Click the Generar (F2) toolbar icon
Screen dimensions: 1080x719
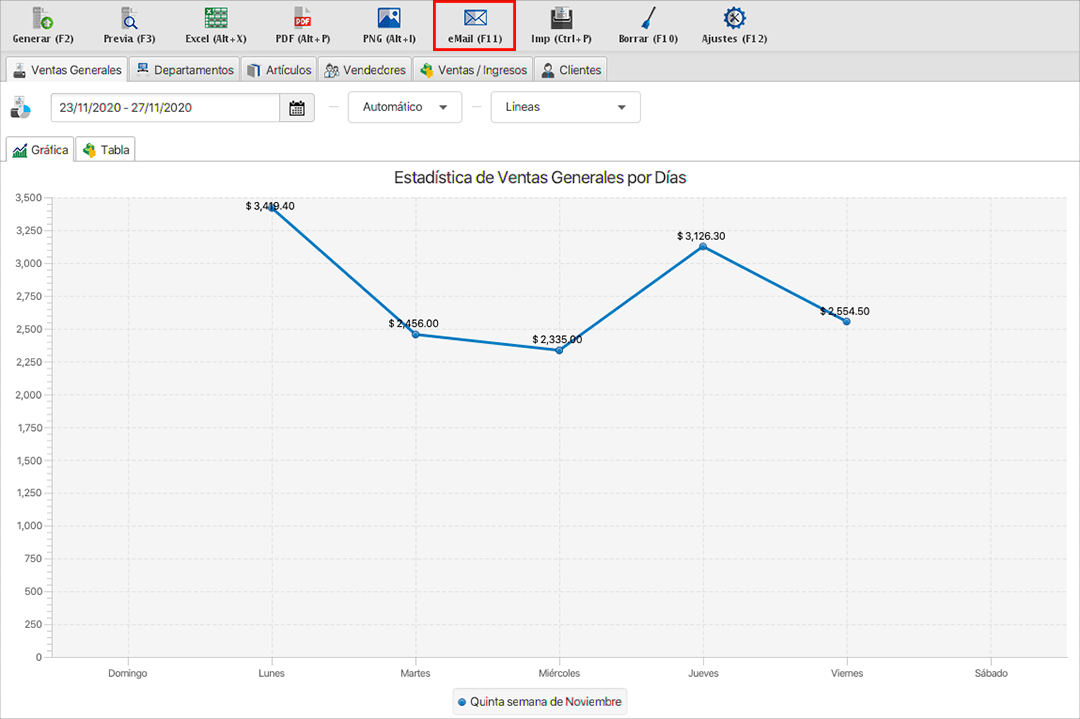click(43, 18)
